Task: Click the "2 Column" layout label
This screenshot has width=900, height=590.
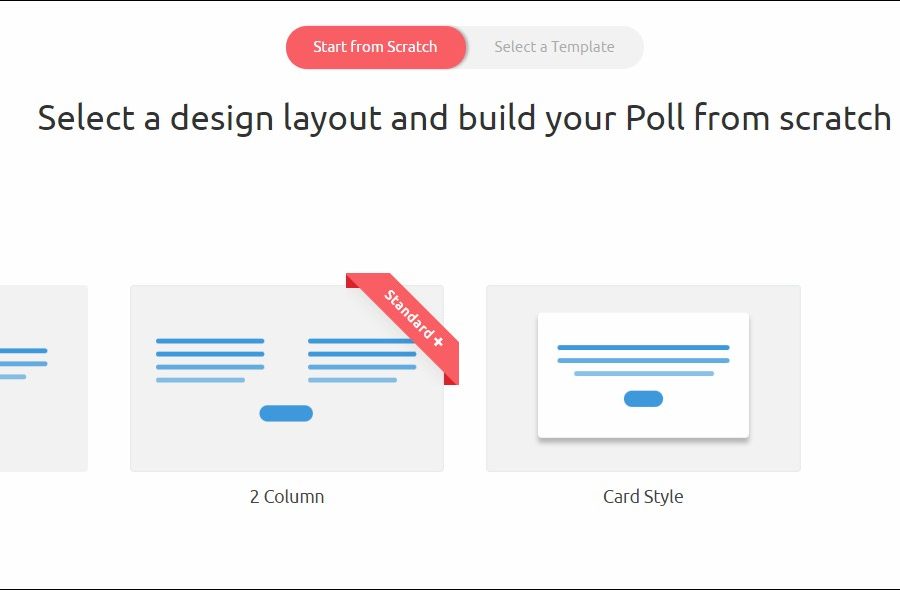Action: click(x=287, y=496)
